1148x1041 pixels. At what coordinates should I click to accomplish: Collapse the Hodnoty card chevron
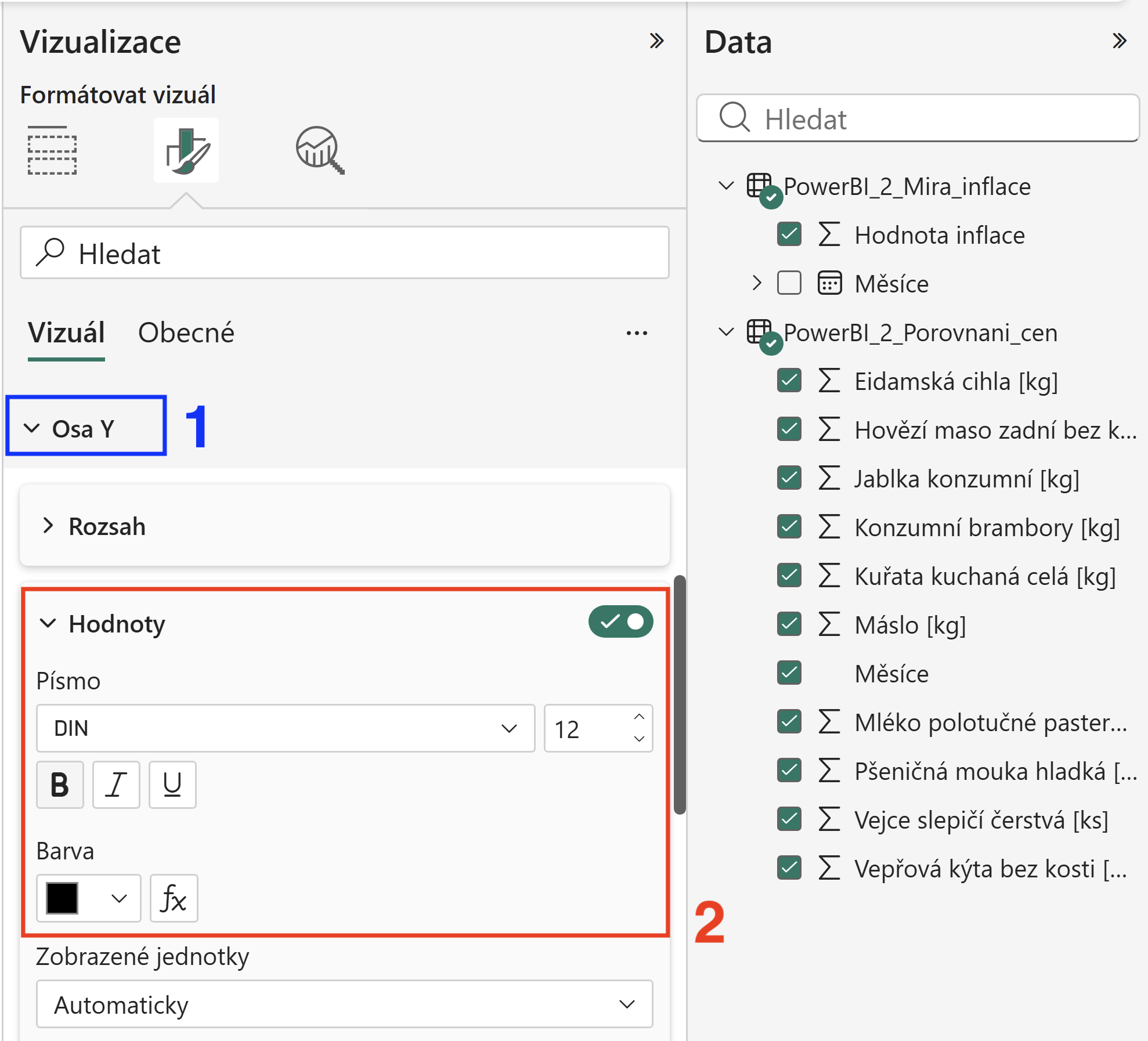click(x=48, y=623)
